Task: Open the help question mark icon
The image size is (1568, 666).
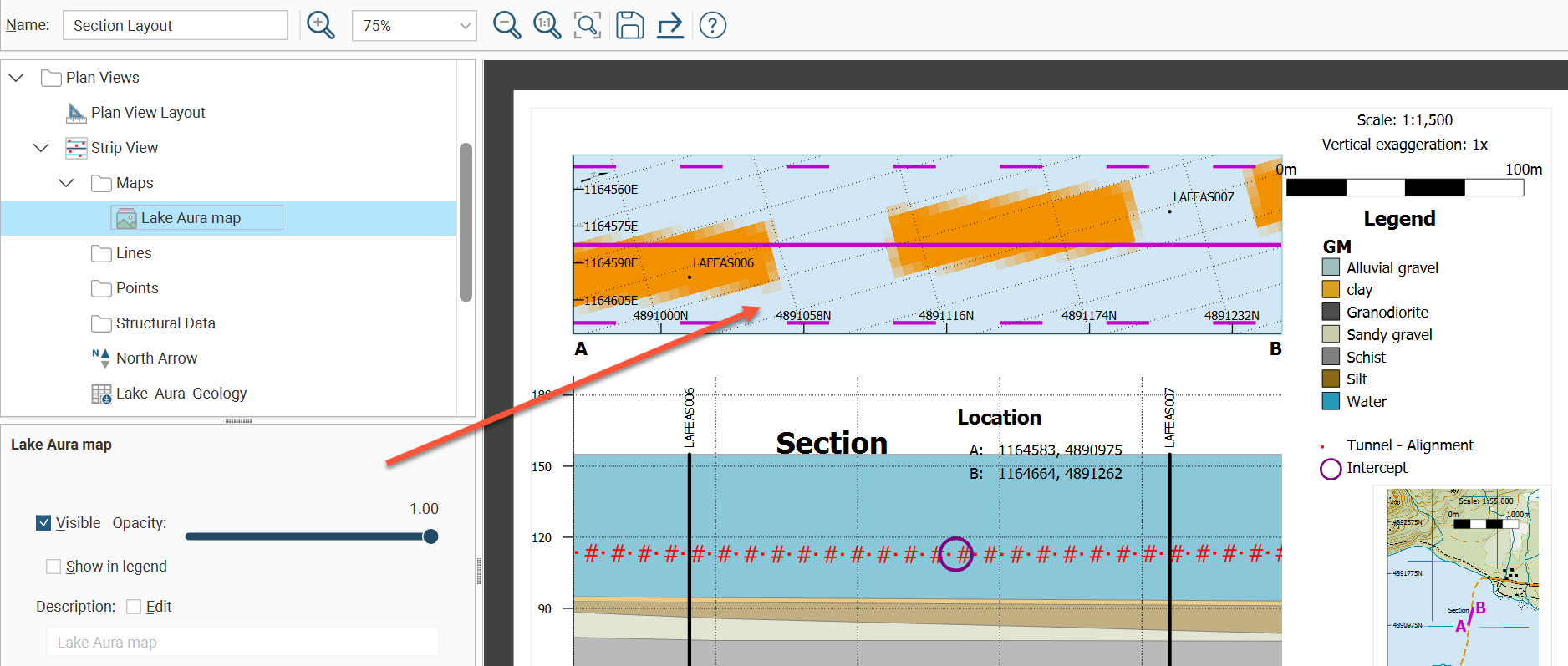Action: (712, 25)
